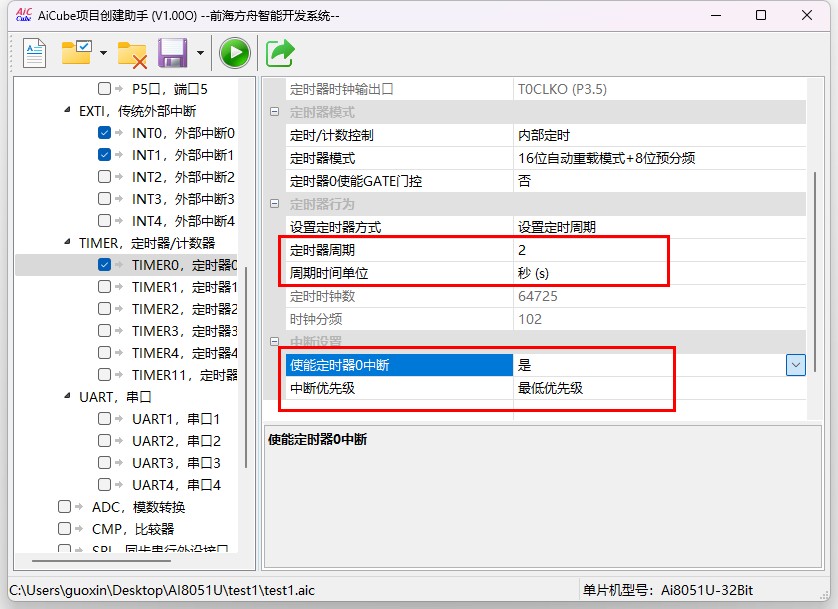Enable the TIMER11 checkbox
Screen dimensions: 838x609
coord(104,375)
